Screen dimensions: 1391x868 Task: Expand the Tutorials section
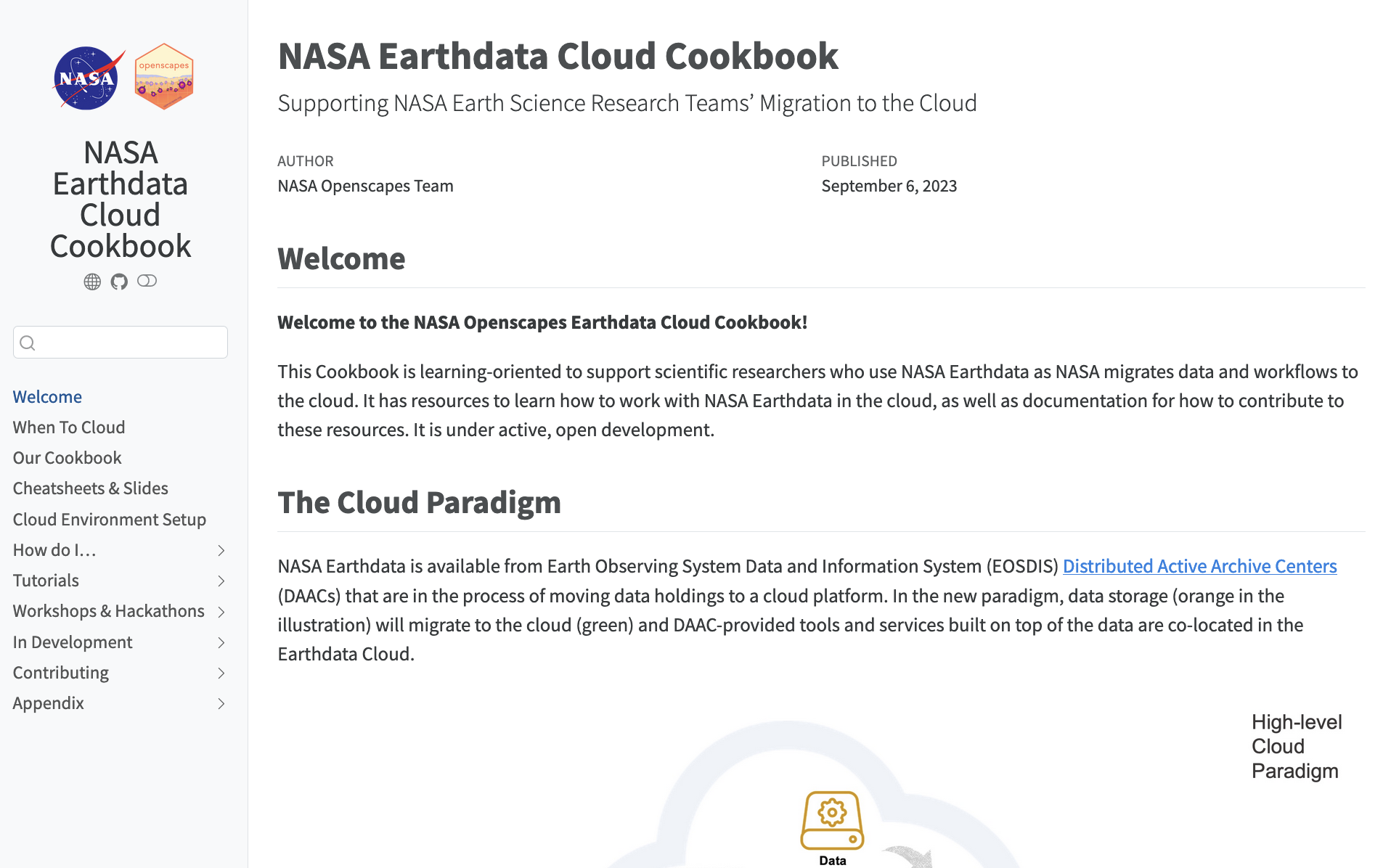pyautogui.click(x=221, y=581)
